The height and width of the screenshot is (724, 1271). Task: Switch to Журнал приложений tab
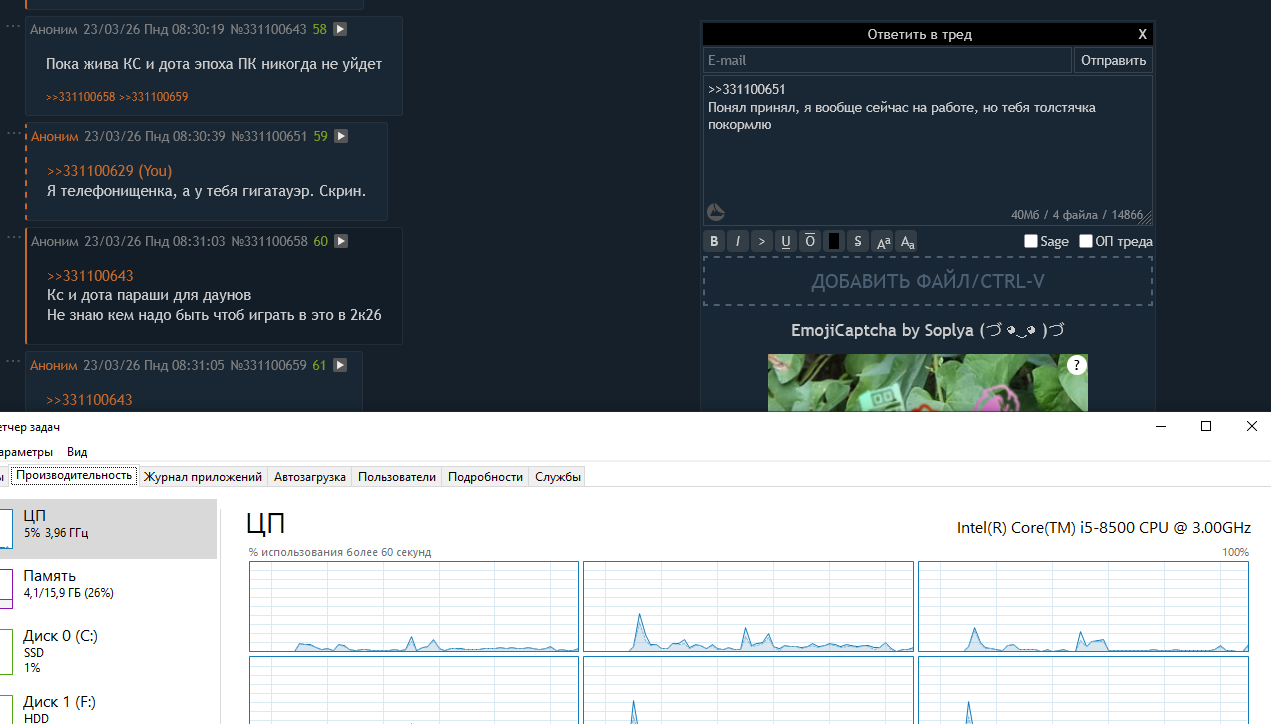click(203, 477)
